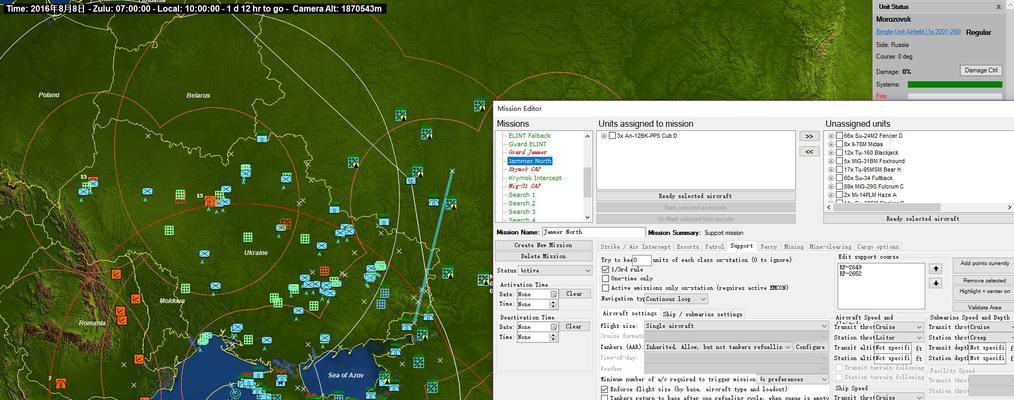
Task: Click the Single-Unit Airfield link
Action: (x=918, y=32)
